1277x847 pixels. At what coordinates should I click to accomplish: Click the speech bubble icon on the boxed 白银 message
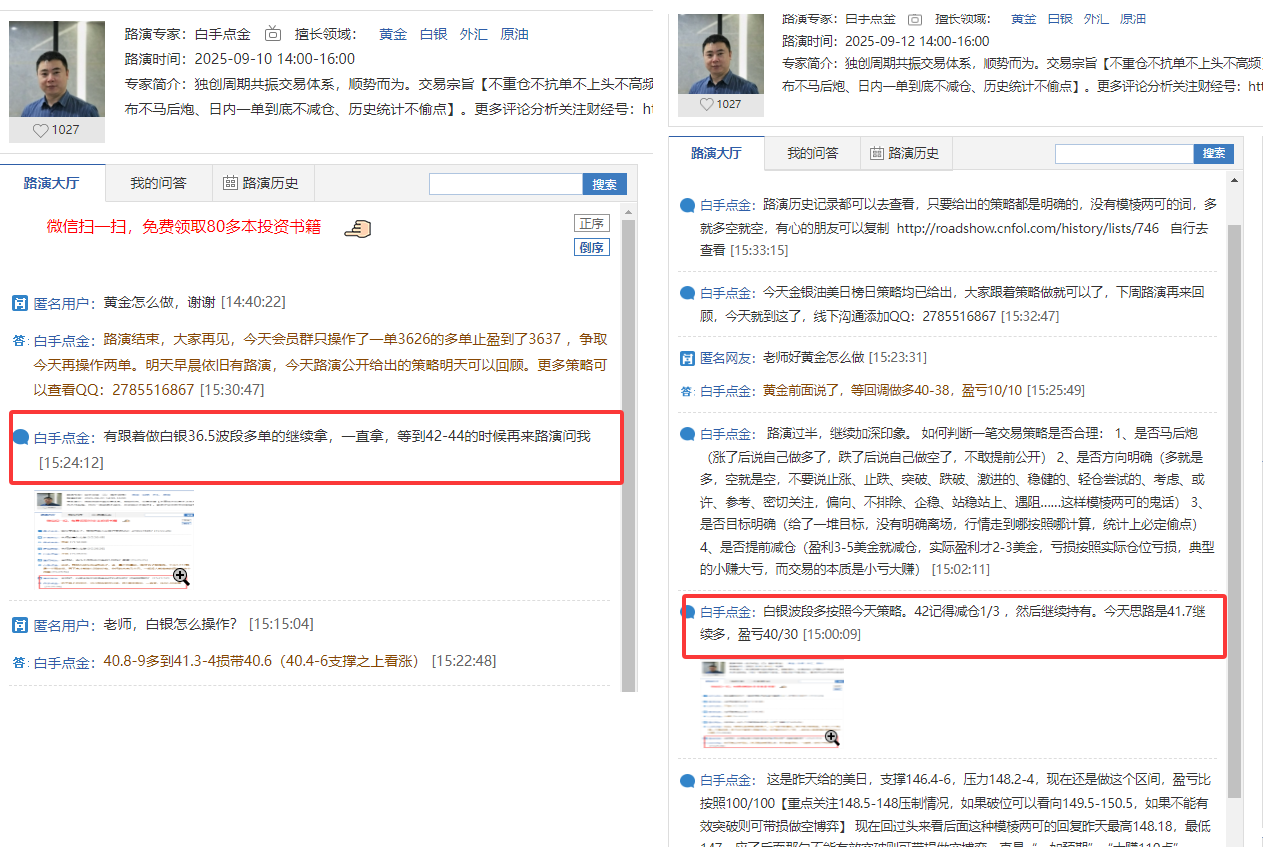(23, 435)
